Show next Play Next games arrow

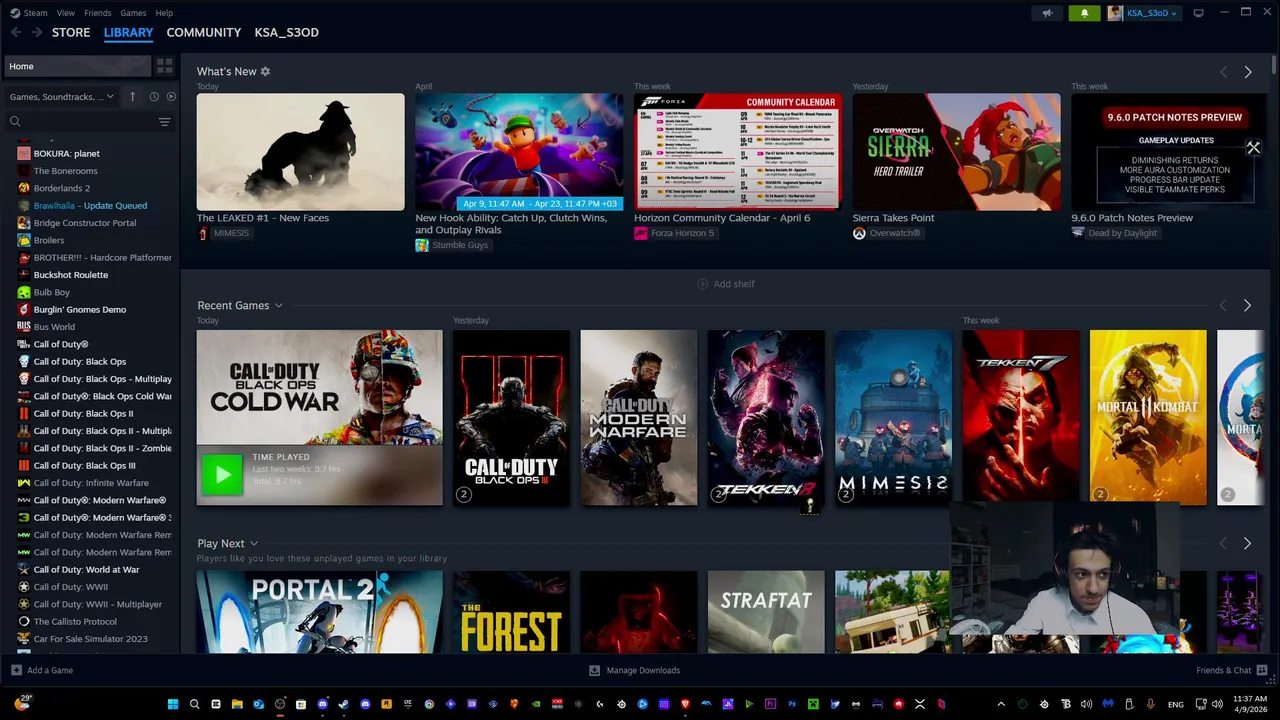pos(1247,543)
